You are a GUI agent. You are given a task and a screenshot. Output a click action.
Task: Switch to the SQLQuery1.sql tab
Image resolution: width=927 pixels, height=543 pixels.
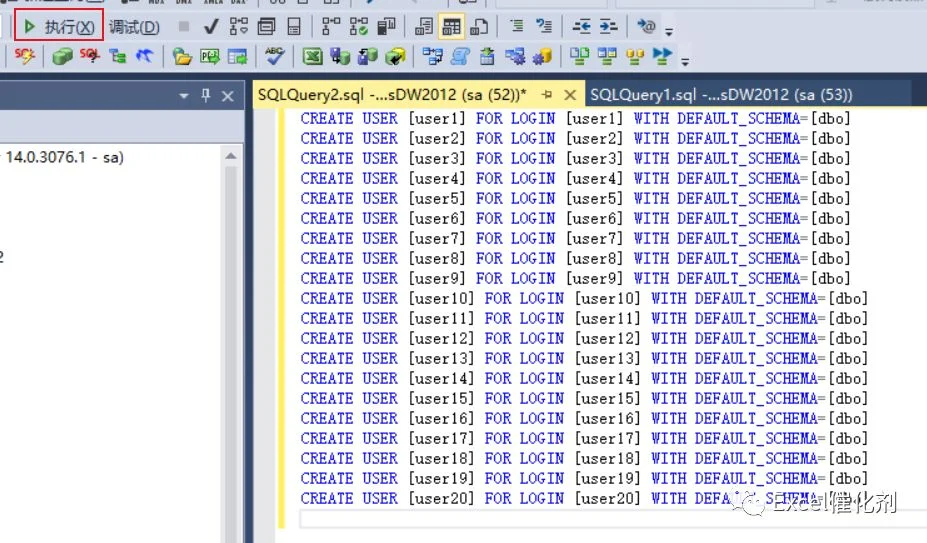coord(721,95)
